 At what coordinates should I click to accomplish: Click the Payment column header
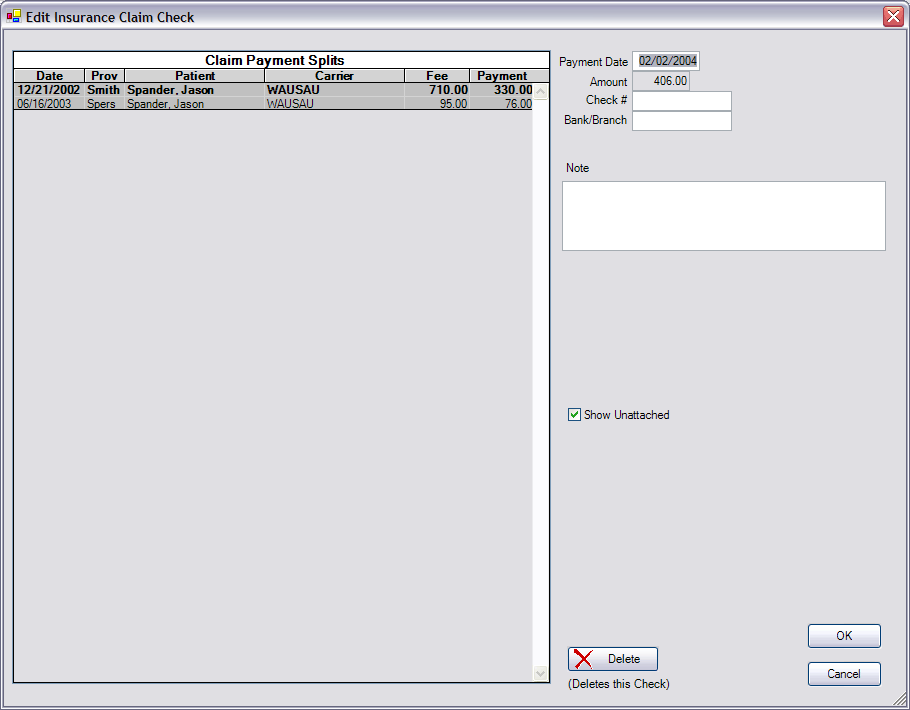(x=502, y=76)
